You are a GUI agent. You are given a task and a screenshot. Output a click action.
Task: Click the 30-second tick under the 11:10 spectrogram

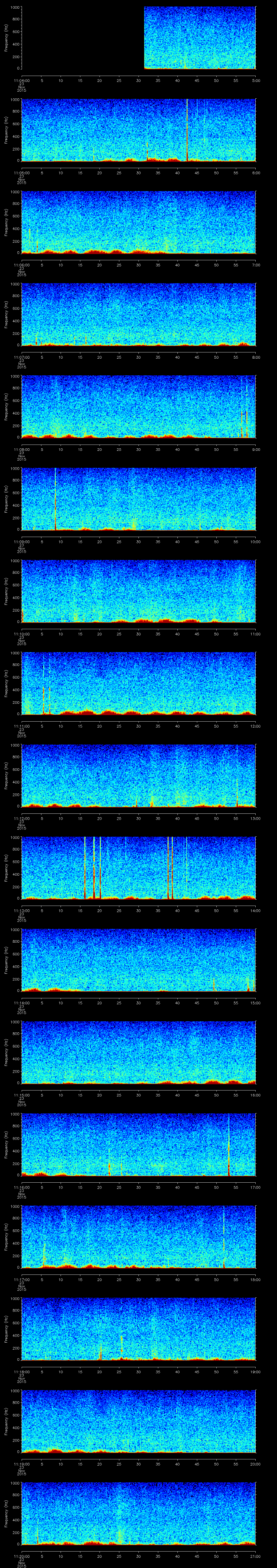click(x=139, y=634)
